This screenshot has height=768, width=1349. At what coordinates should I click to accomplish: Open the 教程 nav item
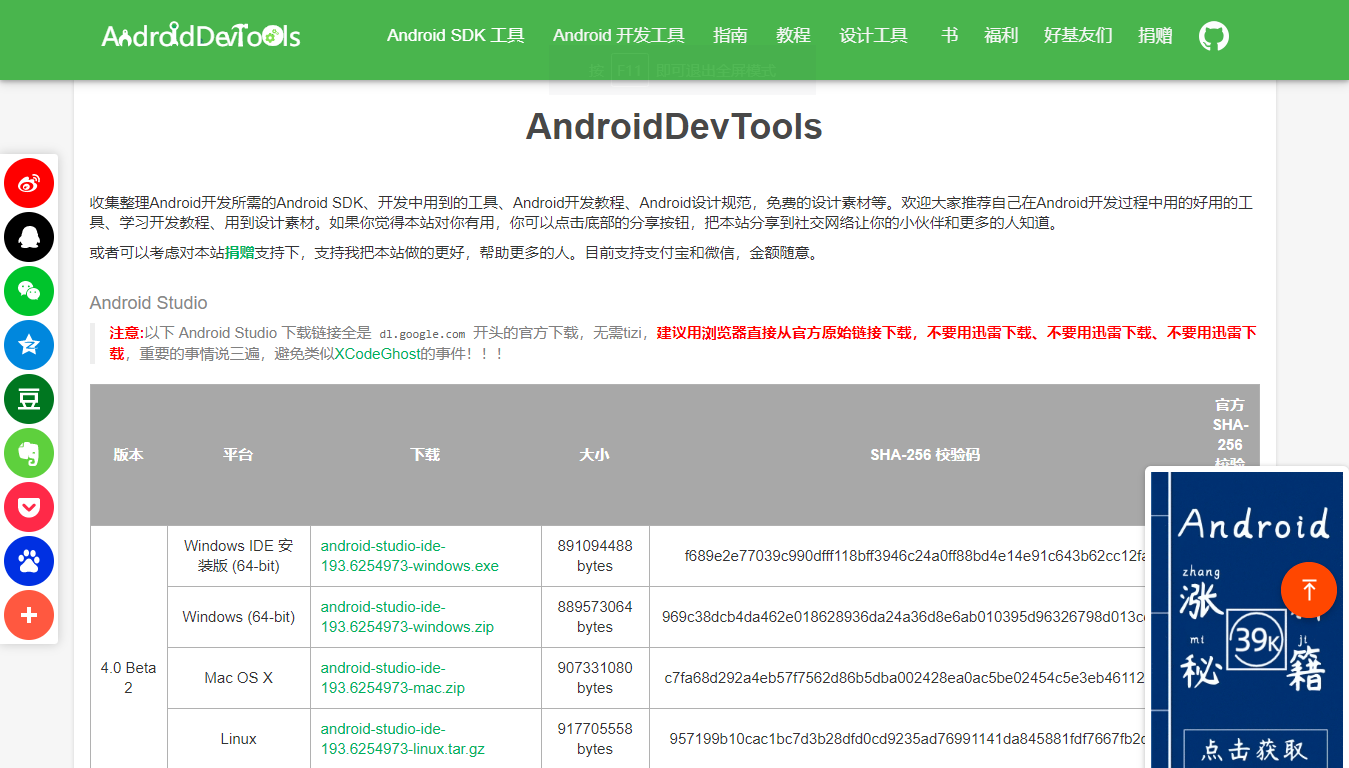(x=793, y=36)
